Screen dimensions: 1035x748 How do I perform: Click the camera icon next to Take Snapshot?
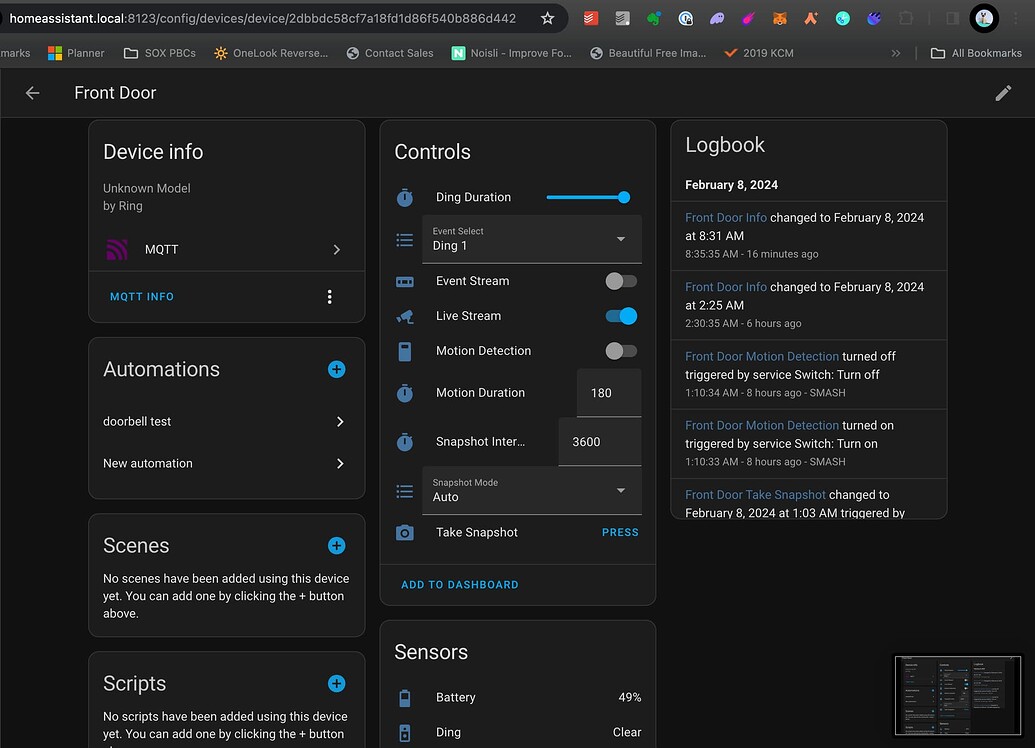(x=404, y=532)
